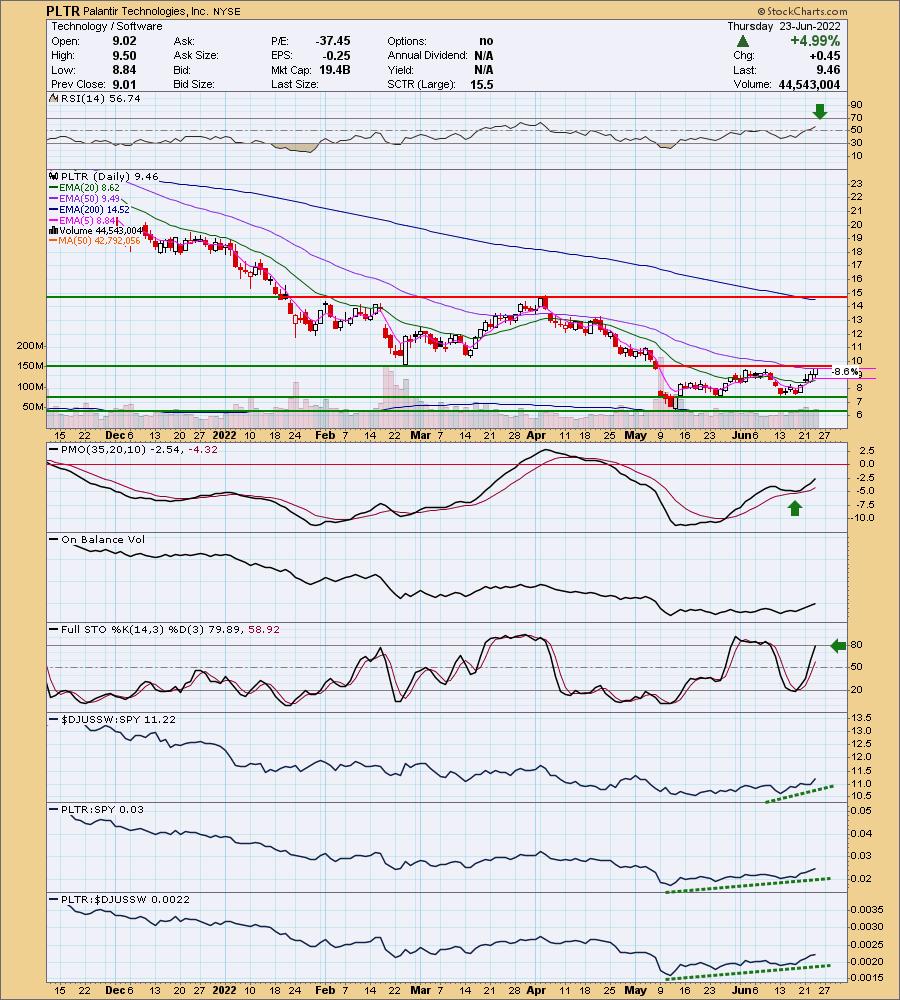Viewport: 900px width, 1000px height.
Task: Click the EPS value -0.25
Action: [337, 55]
